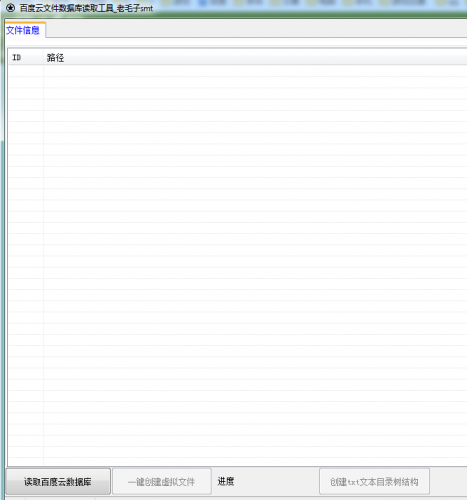The image size is (467, 500).
Task: Click the 创建txt文本目录树结构 button
Action: [374, 481]
